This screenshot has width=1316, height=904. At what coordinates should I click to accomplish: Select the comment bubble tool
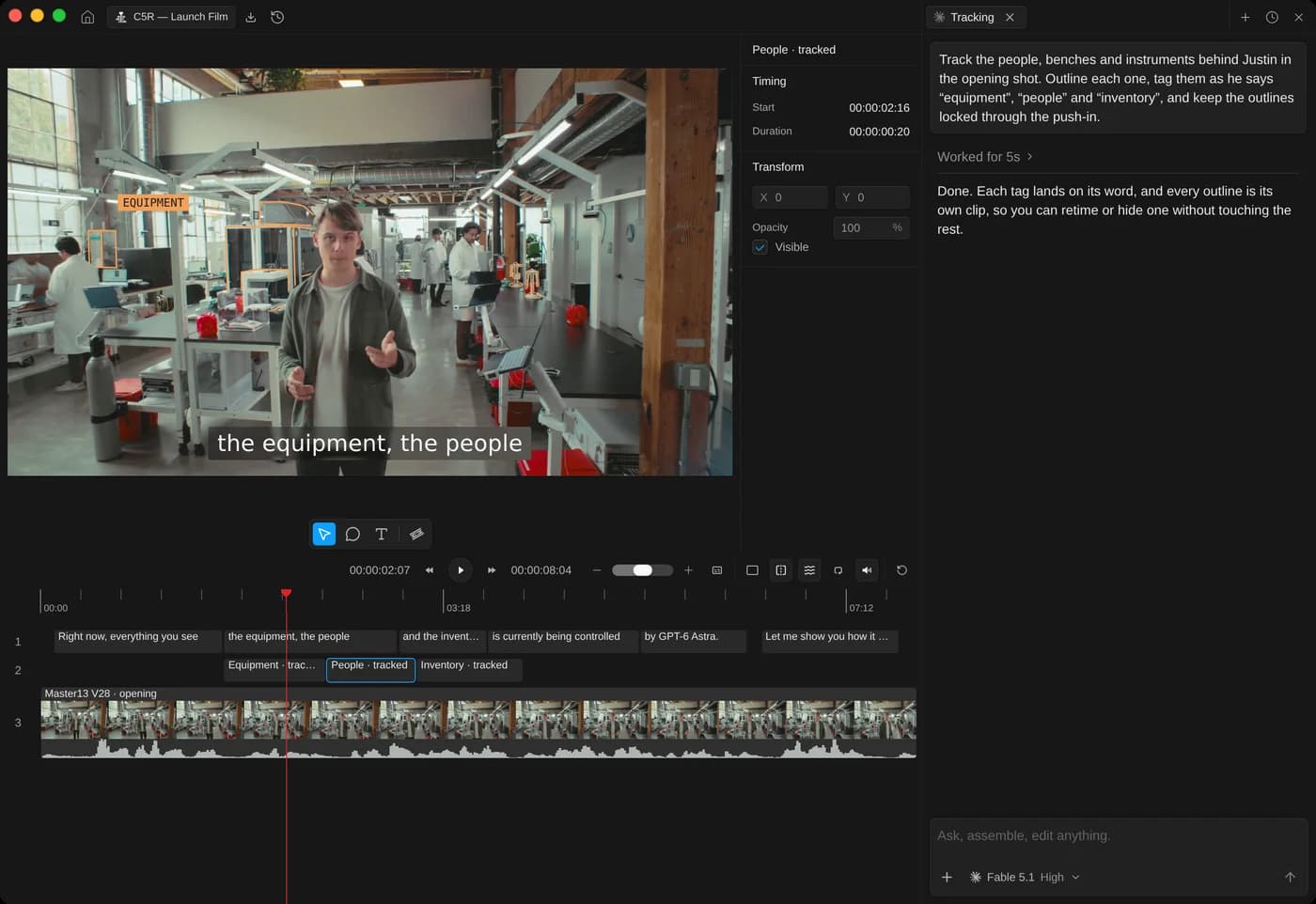pyautogui.click(x=352, y=534)
